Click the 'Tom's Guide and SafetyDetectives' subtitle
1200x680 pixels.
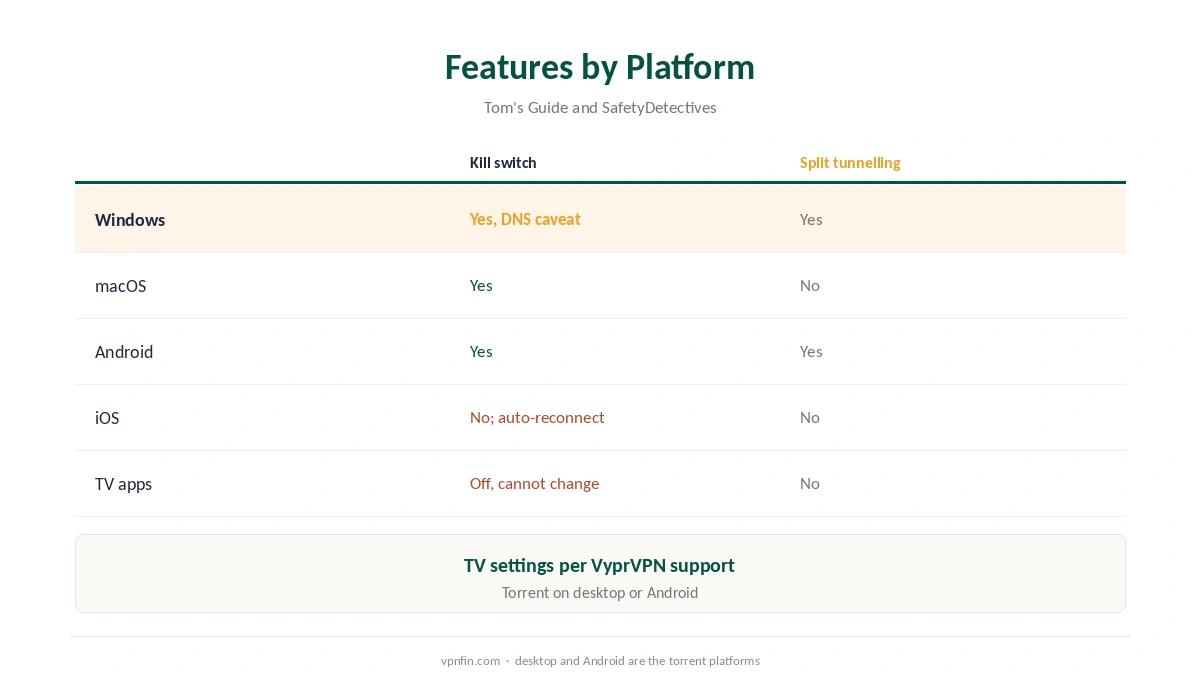tap(600, 107)
